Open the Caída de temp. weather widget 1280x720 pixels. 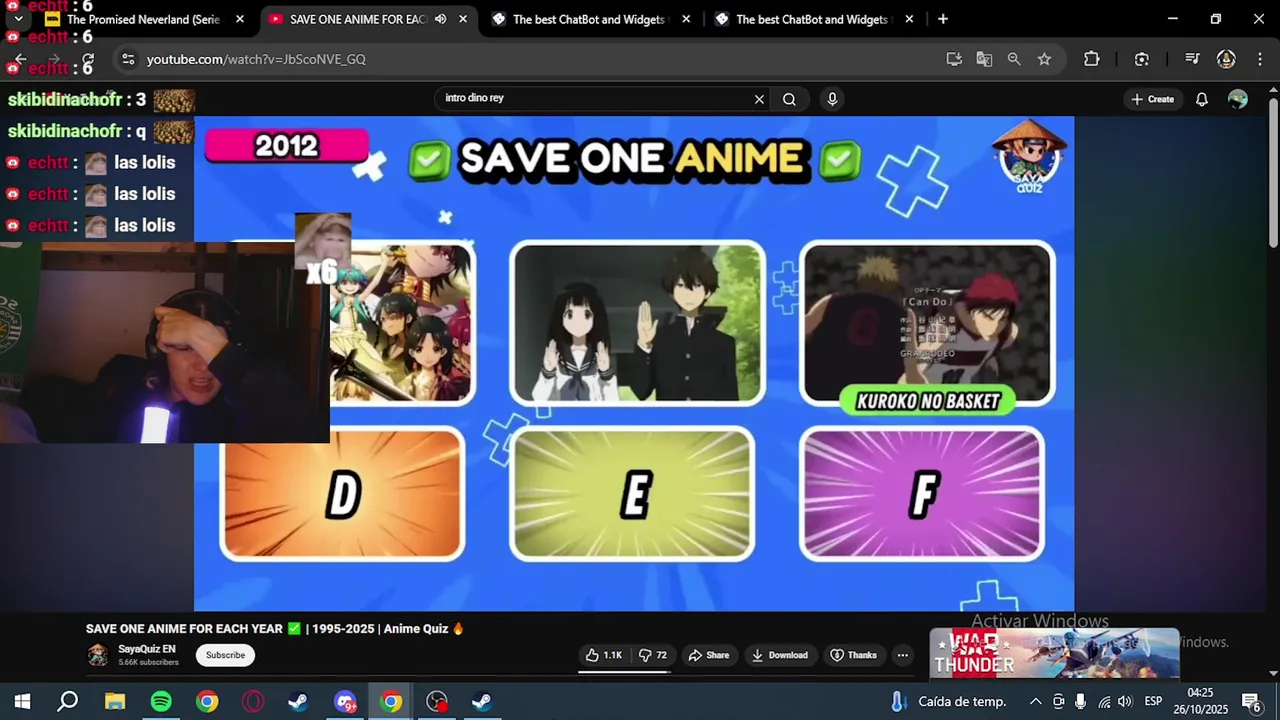[947, 701]
